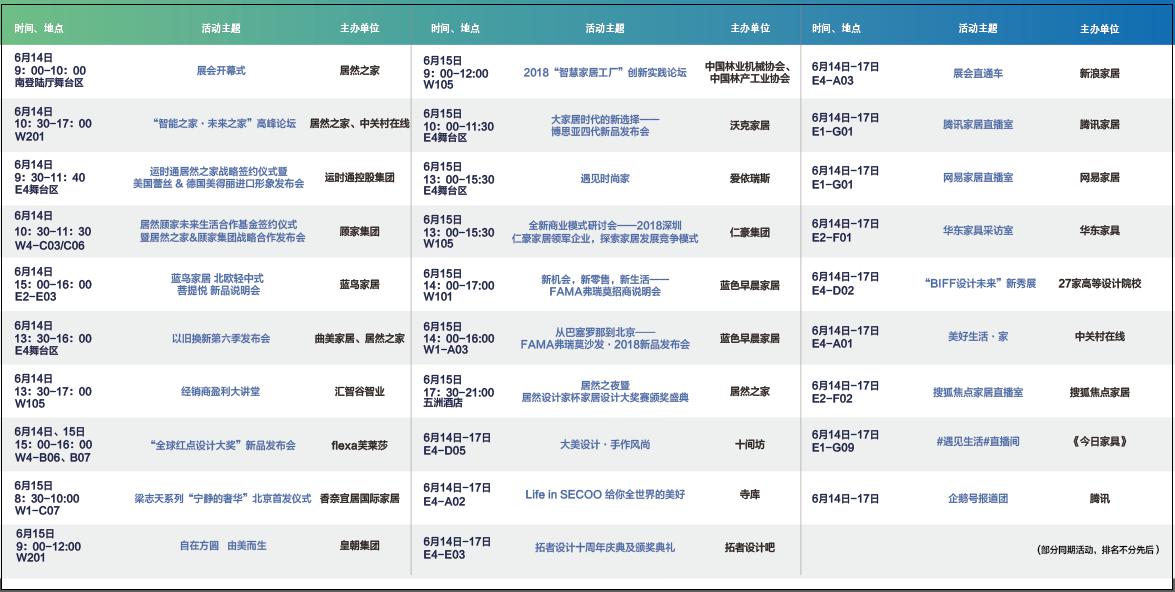Select organizer 中国林业机械协会、中国林产工业协会

[x=749, y=73]
